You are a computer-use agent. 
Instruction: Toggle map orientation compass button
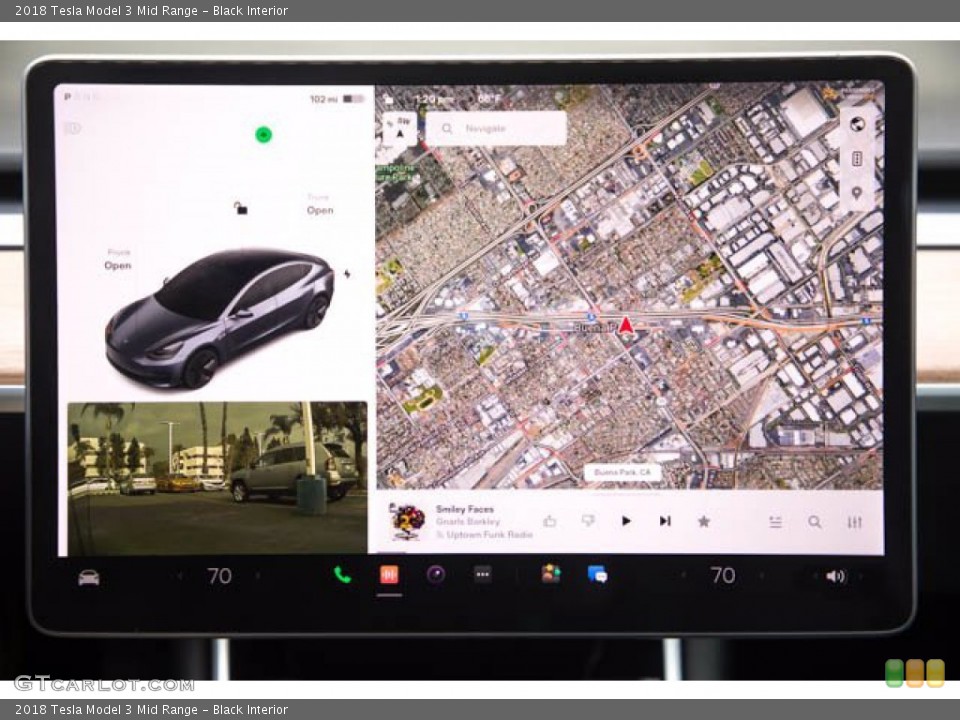tap(400, 129)
